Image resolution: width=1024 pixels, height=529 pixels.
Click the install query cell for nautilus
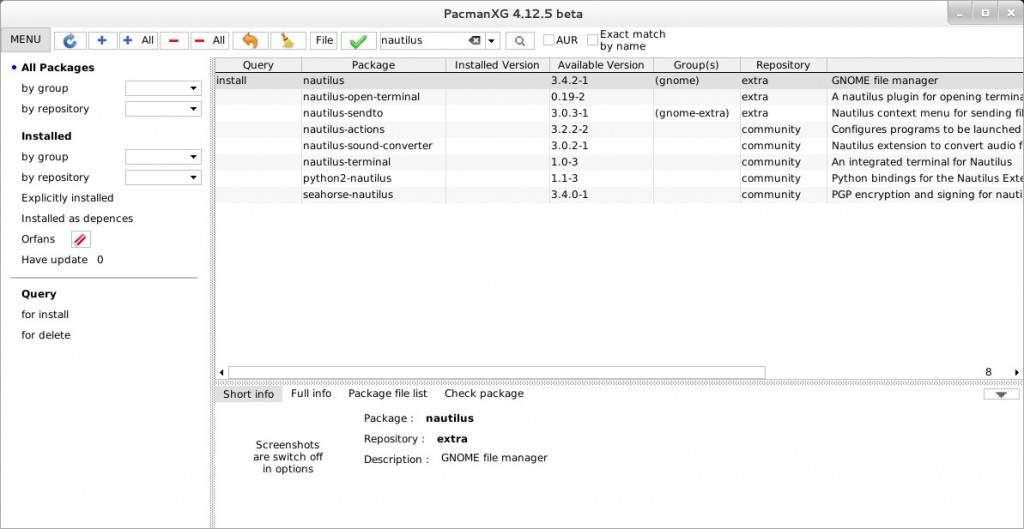click(x=258, y=80)
